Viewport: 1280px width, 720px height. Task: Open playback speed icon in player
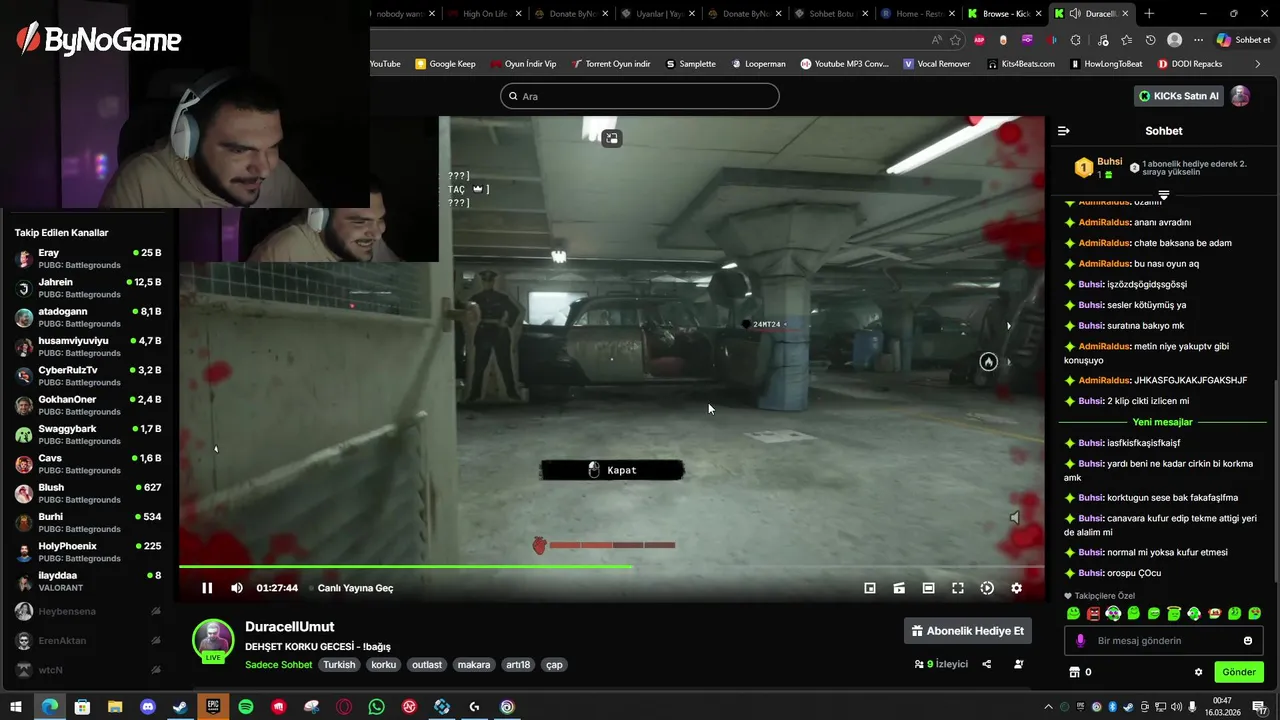tap(987, 588)
